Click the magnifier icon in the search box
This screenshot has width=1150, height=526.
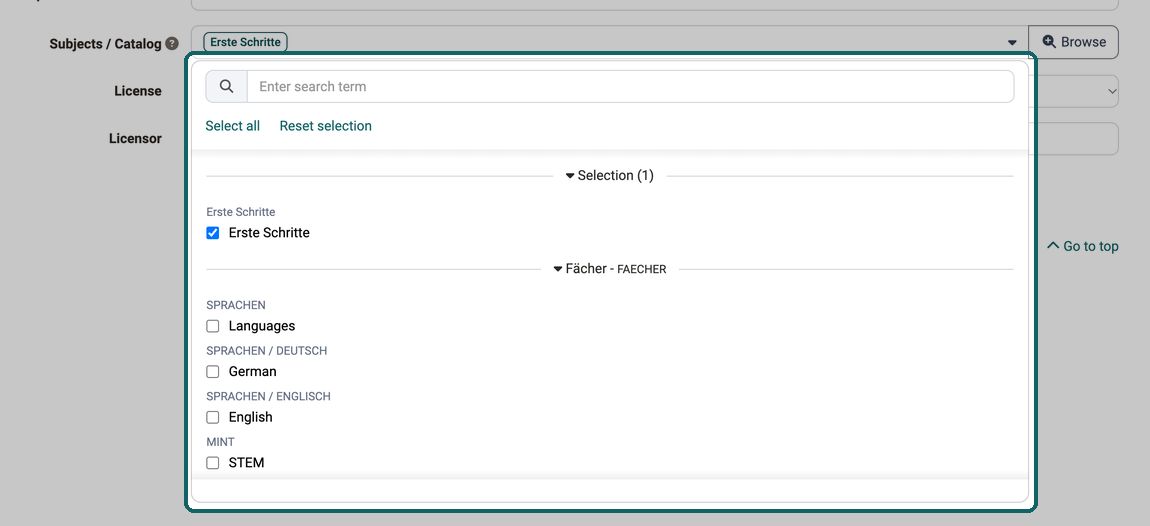(227, 87)
